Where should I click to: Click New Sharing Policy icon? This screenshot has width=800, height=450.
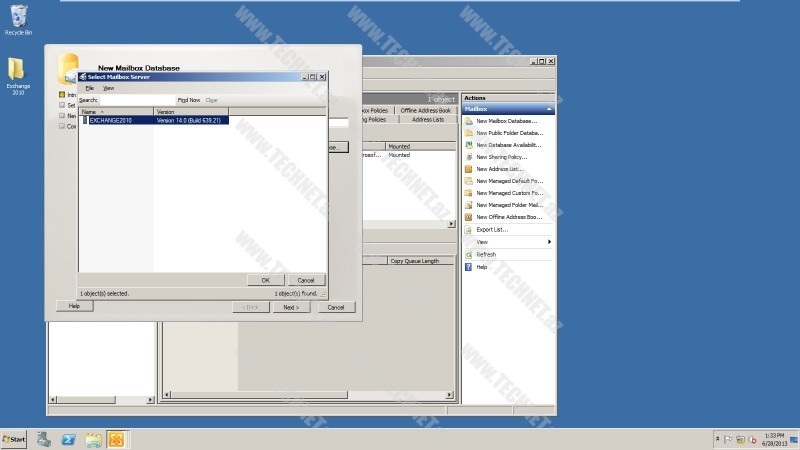(468, 157)
